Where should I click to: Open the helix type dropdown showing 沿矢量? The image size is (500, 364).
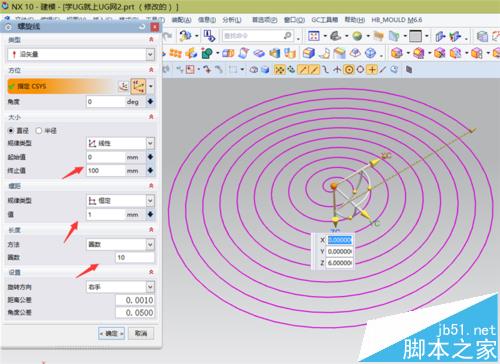click(81, 54)
